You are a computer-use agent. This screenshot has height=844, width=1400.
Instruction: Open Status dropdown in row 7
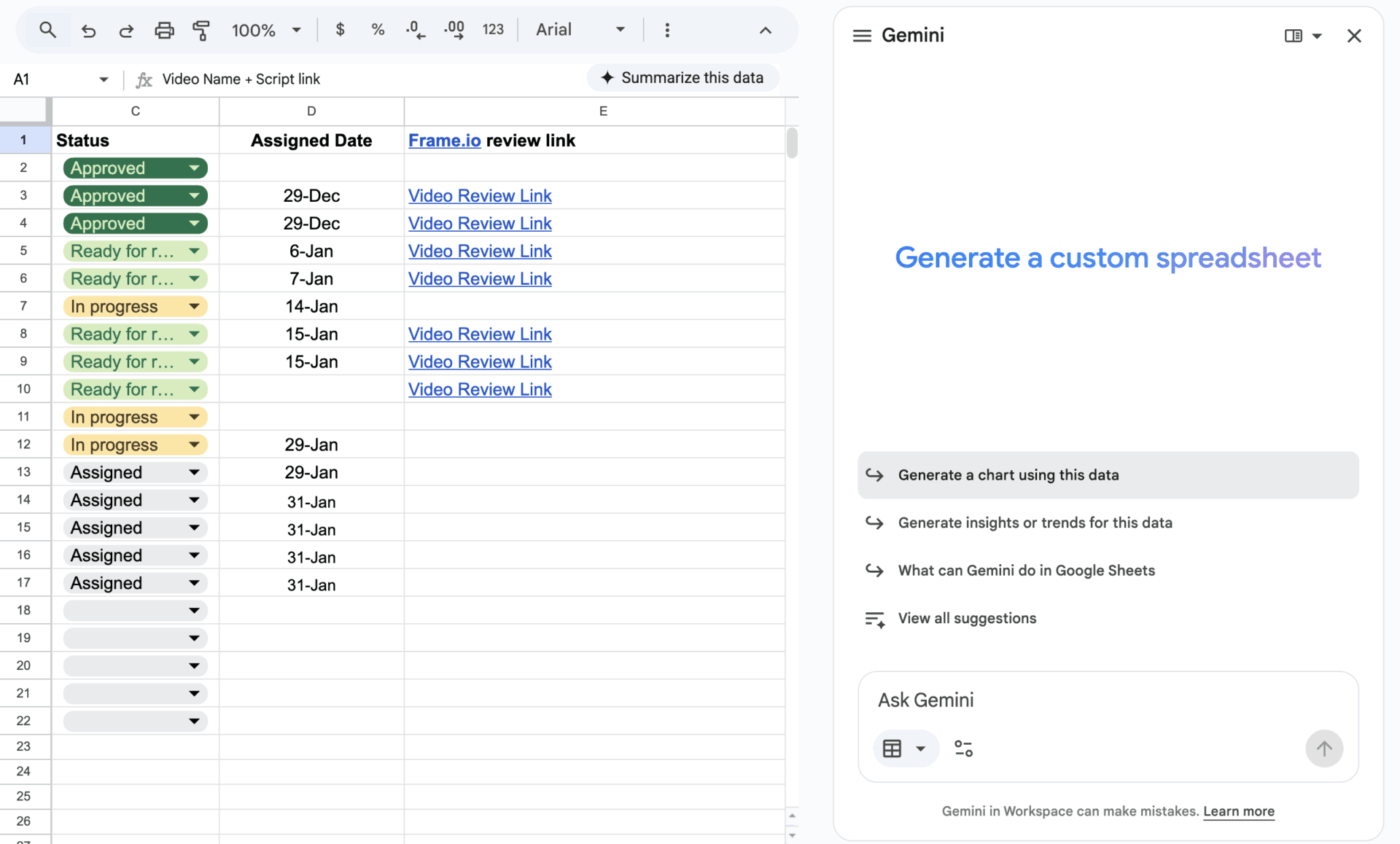pyautogui.click(x=194, y=307)
